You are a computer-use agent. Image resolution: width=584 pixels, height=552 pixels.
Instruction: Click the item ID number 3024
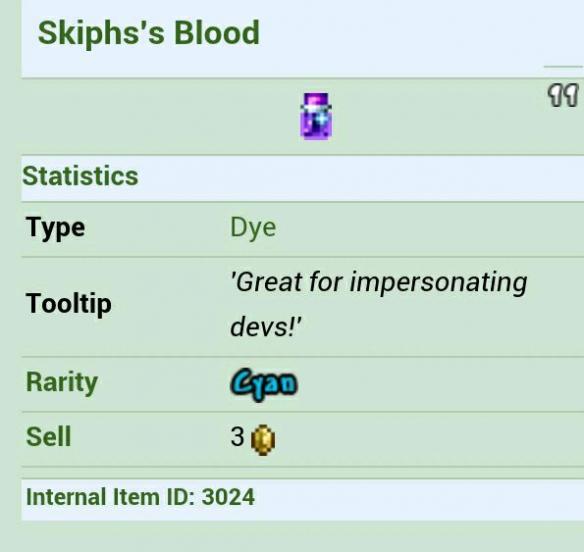228,497
